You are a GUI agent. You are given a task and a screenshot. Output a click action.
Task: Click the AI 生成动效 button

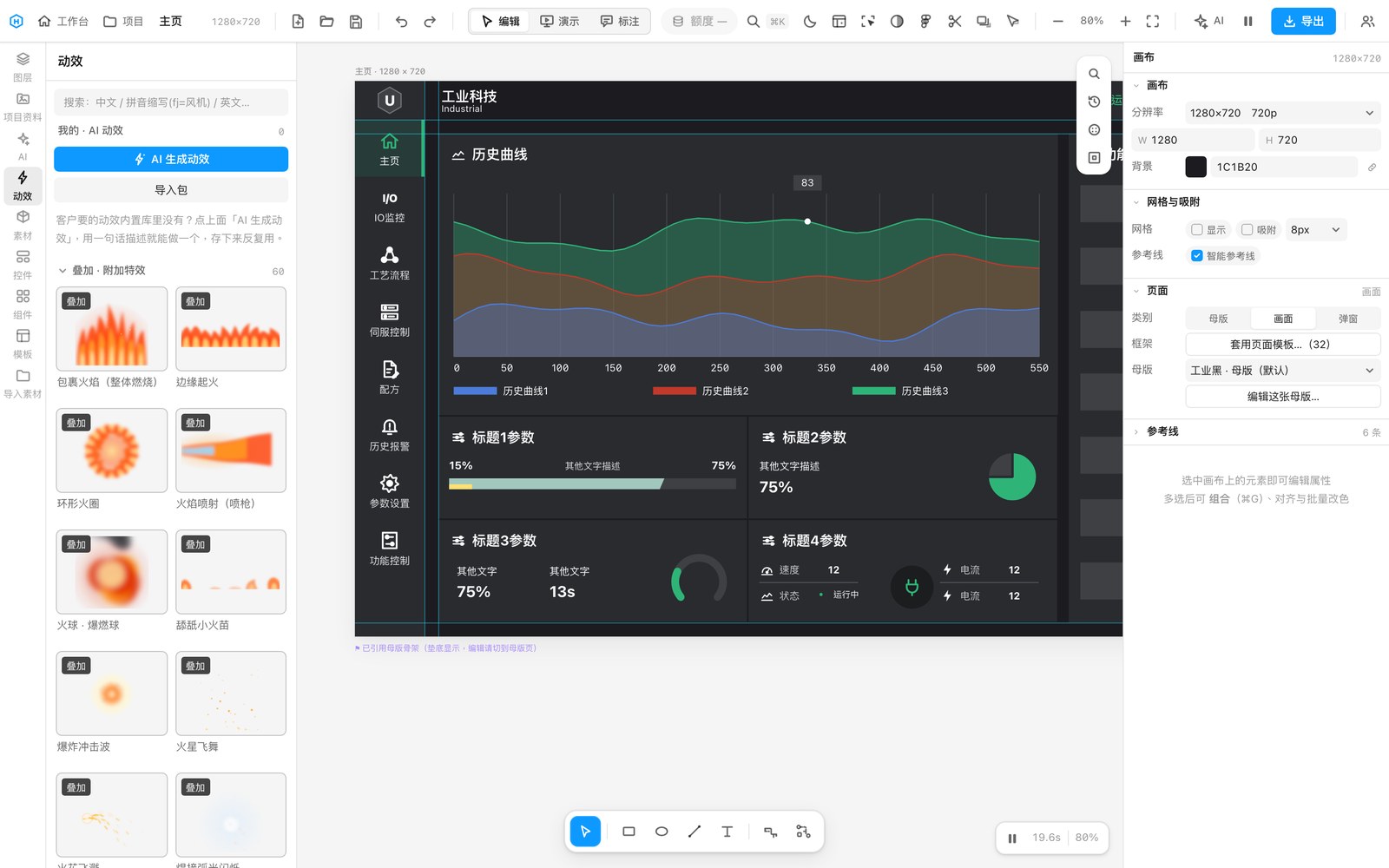point(171,159)
